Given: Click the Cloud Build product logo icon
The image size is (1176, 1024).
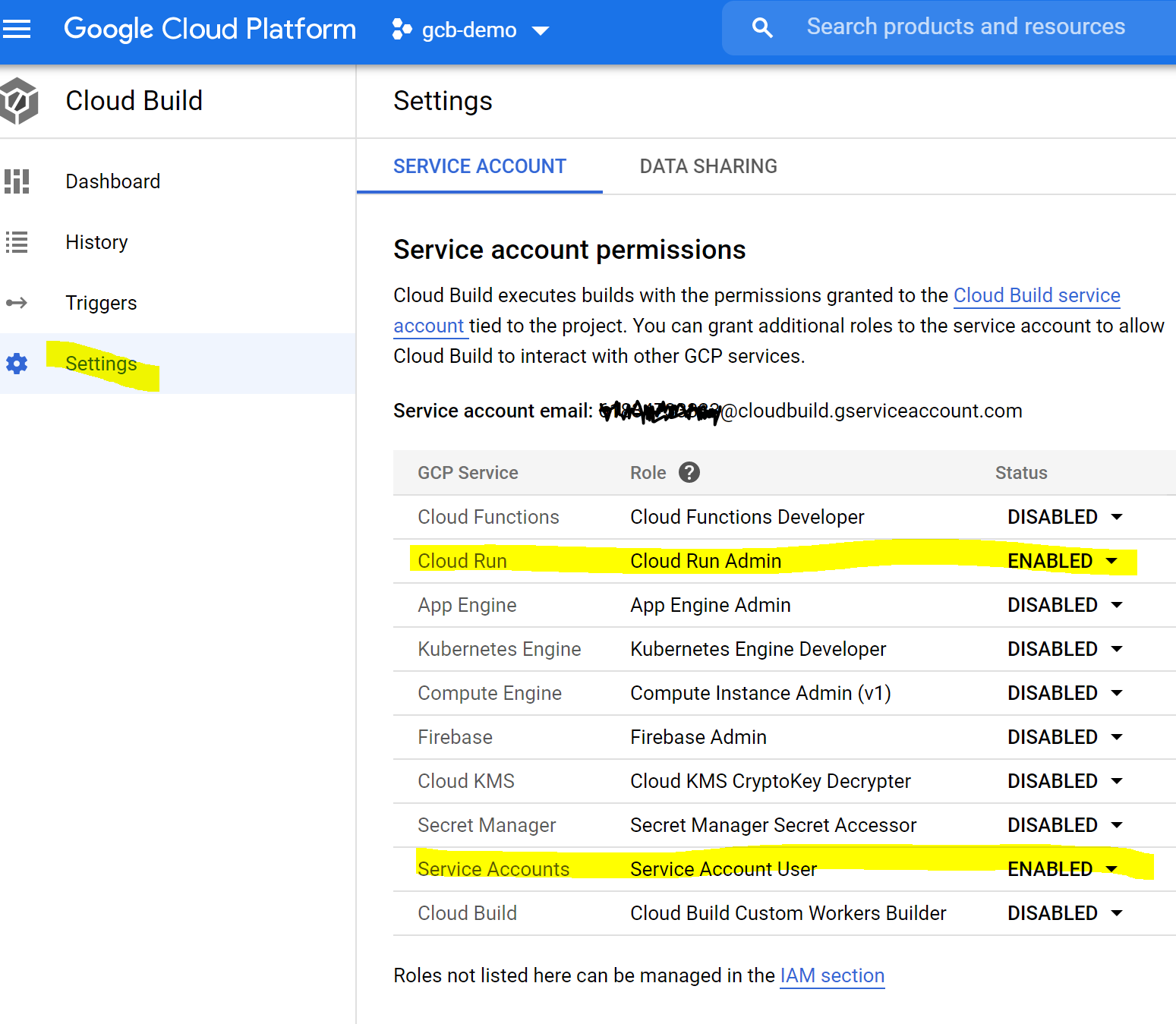Looking at the screenshot, I should pyautogui.click(x=18, y=101).
